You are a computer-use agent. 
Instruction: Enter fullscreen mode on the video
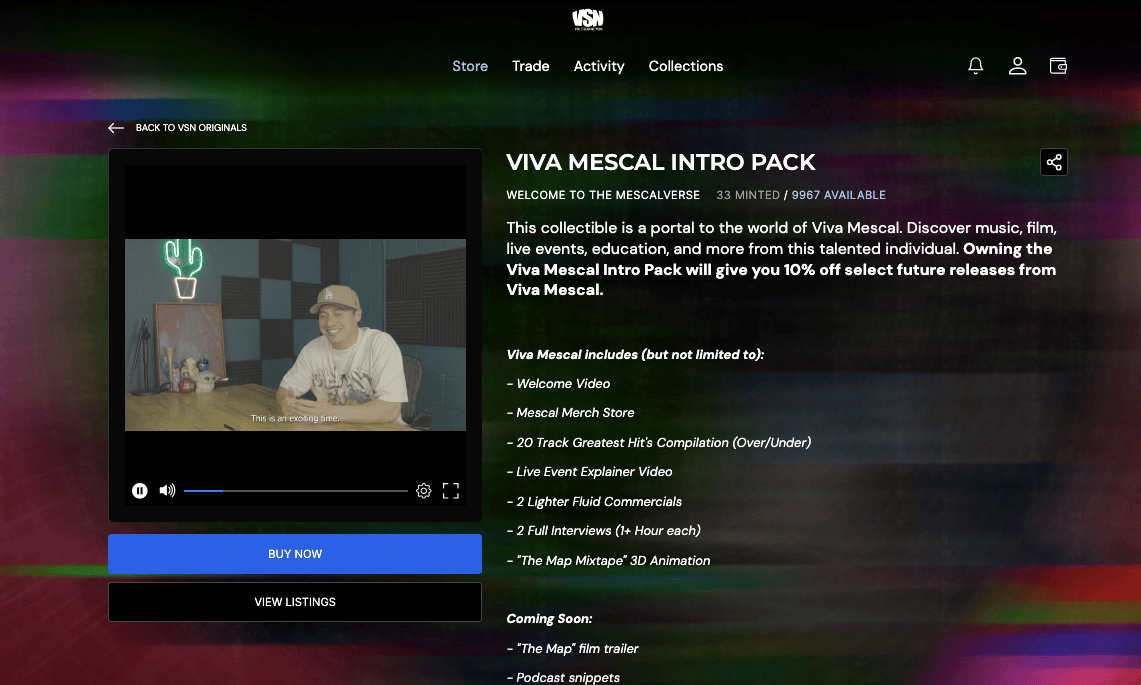(450, 491)
